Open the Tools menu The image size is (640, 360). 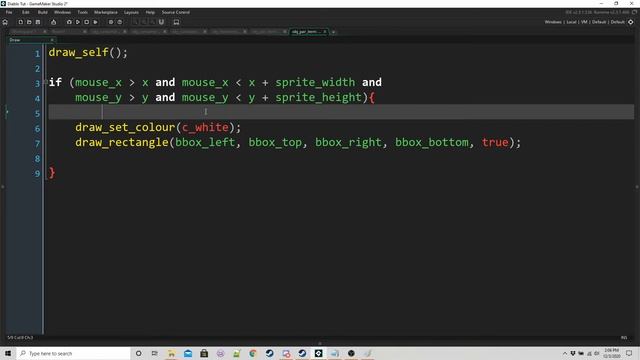coord(82,12)
